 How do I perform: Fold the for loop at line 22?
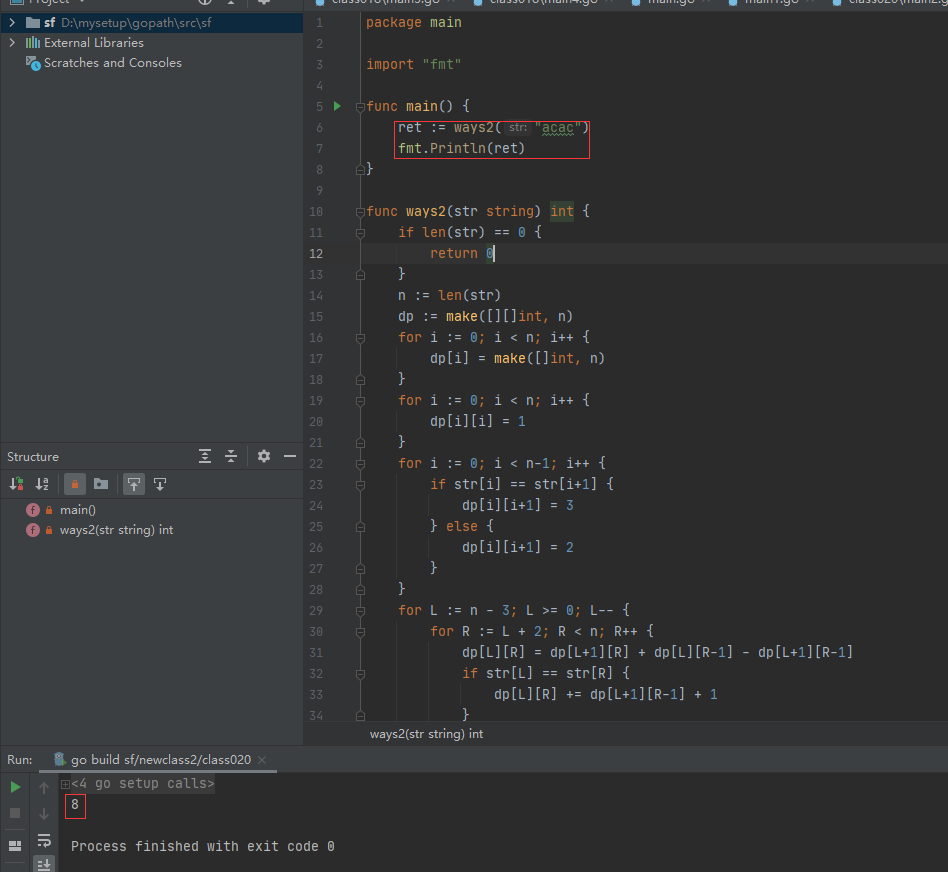tap(360, 464)
